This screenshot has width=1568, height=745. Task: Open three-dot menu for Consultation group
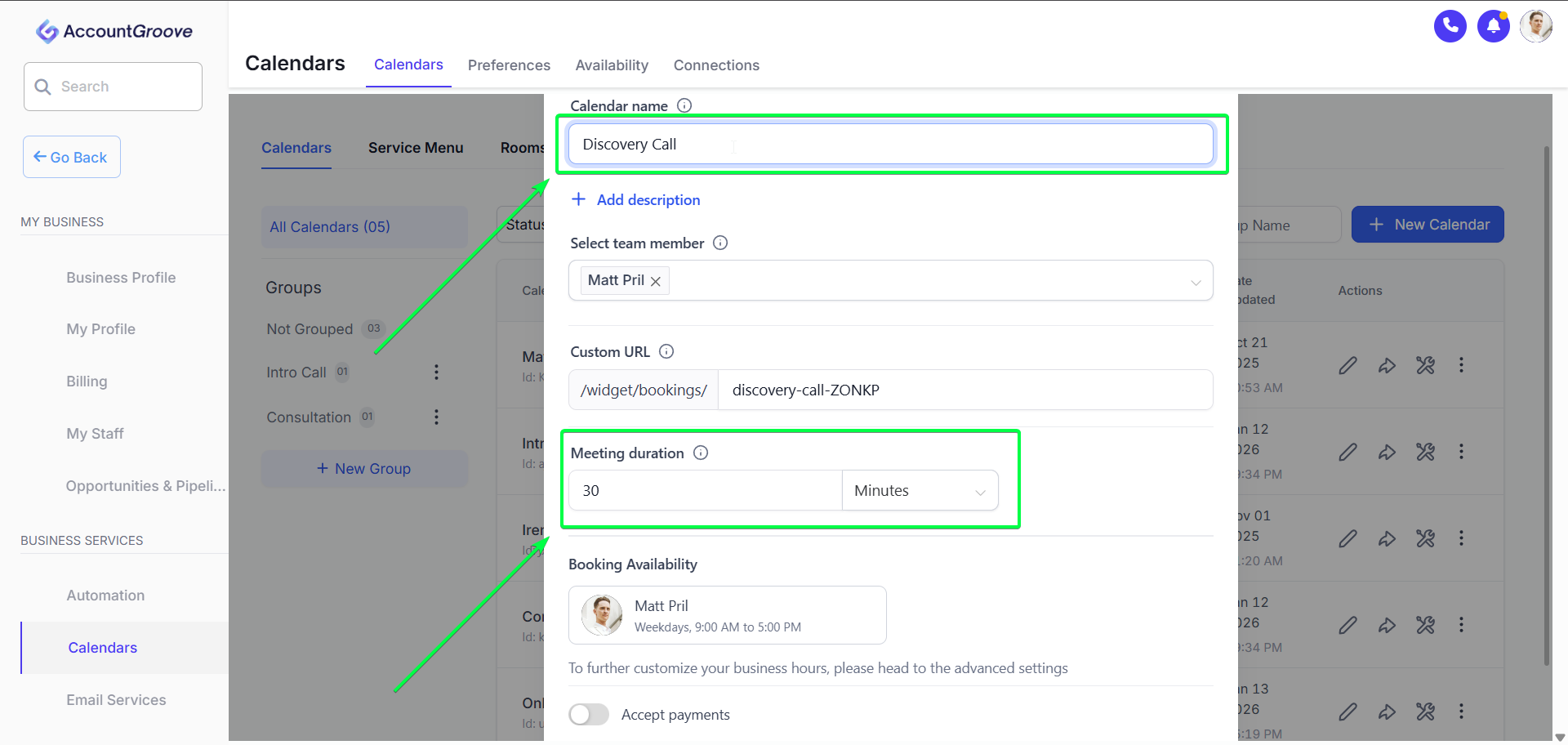[436, 417]
